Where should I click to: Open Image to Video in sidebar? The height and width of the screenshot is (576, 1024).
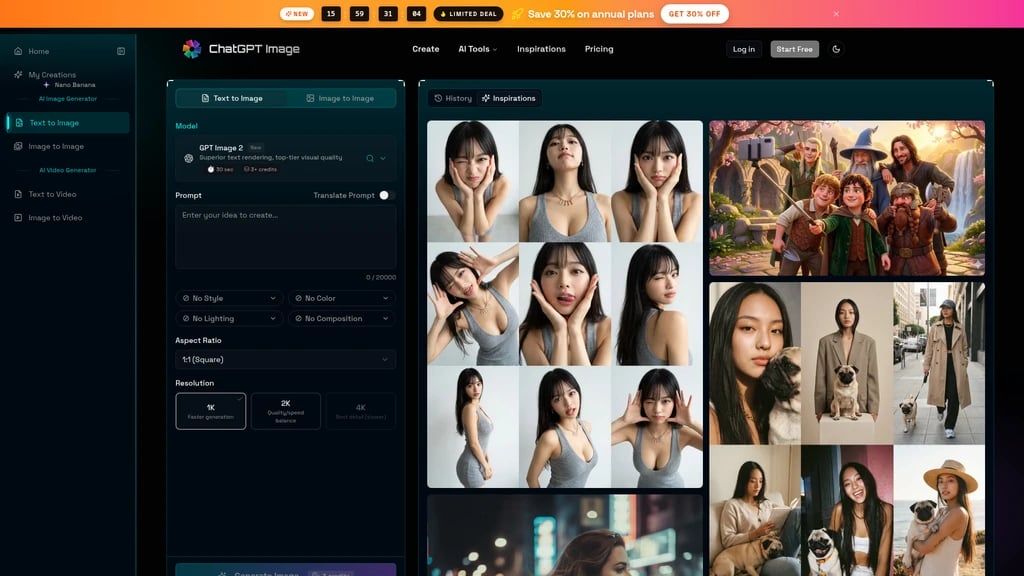(x=55, y=217)
